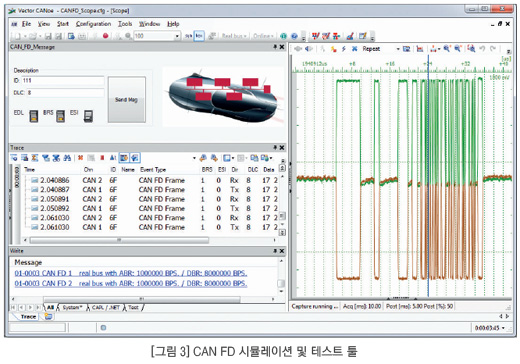The height and width of the screenshot is (364, 520).
Task: Click the undo arrow in the Scope toolbar
Action: coord(482,49)
